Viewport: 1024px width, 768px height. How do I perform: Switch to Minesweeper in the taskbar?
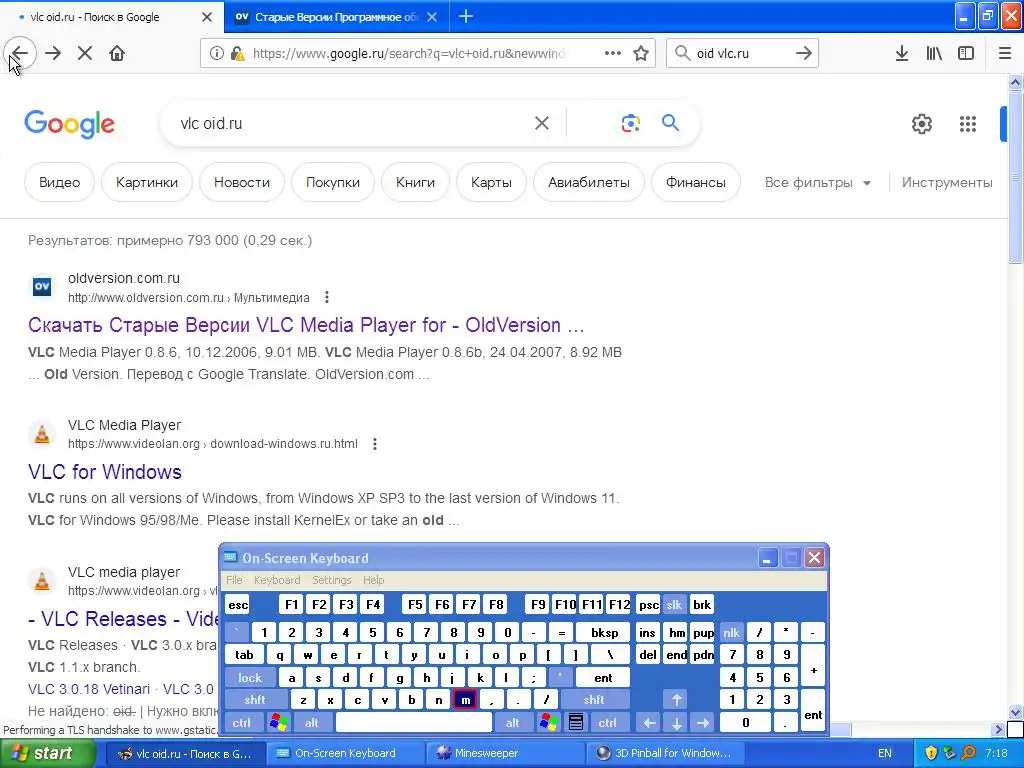505,754
